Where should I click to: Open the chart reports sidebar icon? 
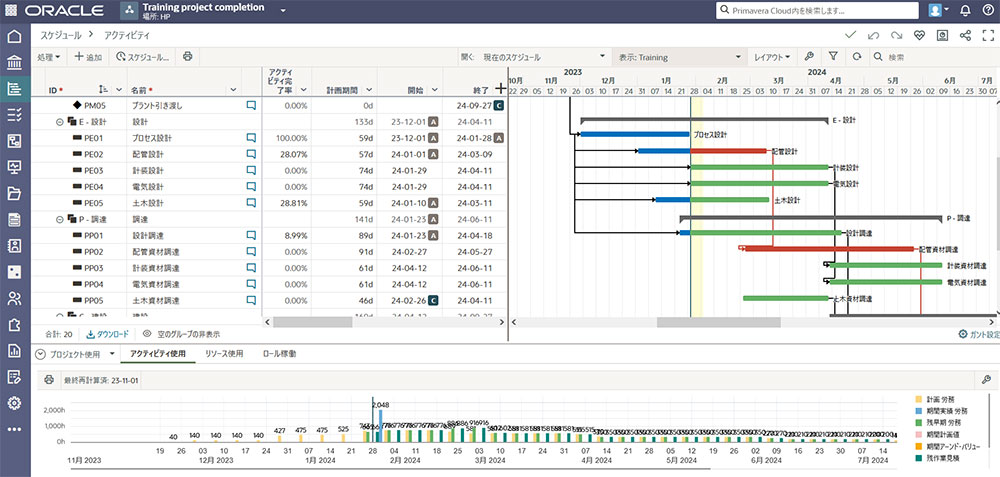pyautogui.click(x=14, y=350)
